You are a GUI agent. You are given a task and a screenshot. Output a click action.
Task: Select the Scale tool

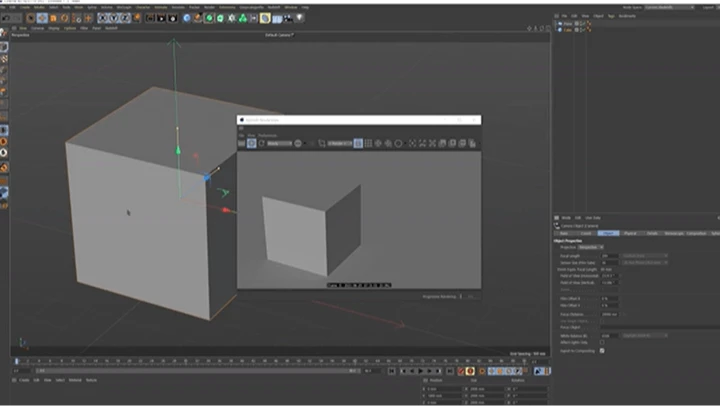(x=53, y=18)
